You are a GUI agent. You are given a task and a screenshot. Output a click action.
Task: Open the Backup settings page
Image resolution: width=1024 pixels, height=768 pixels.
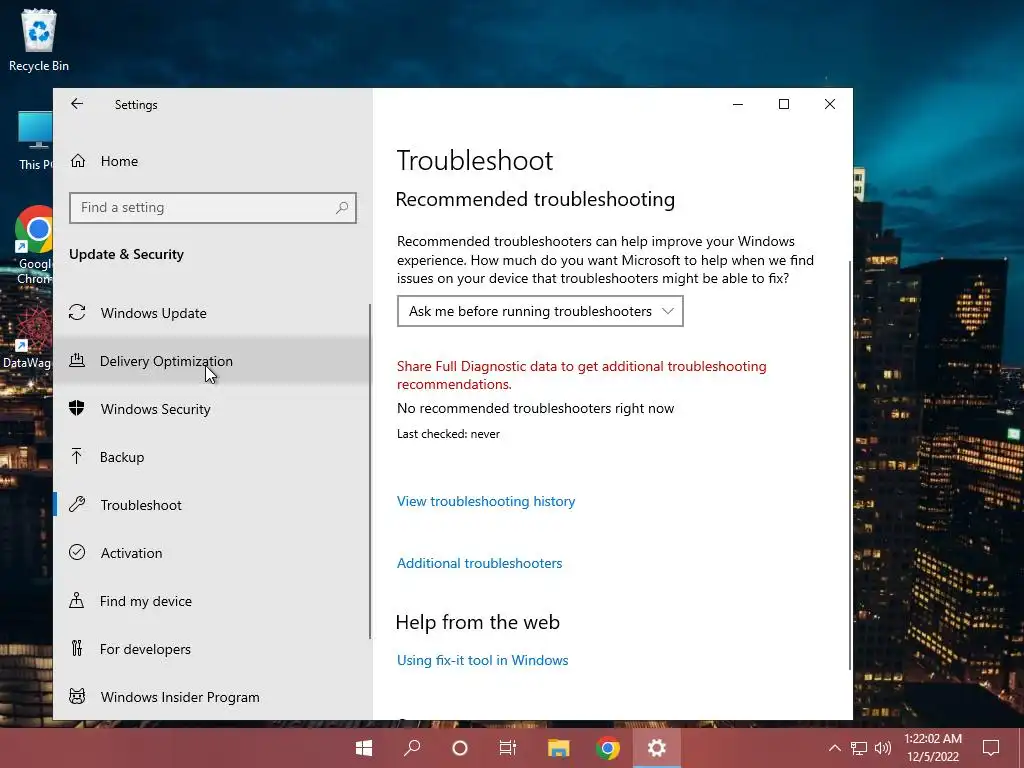212,457
